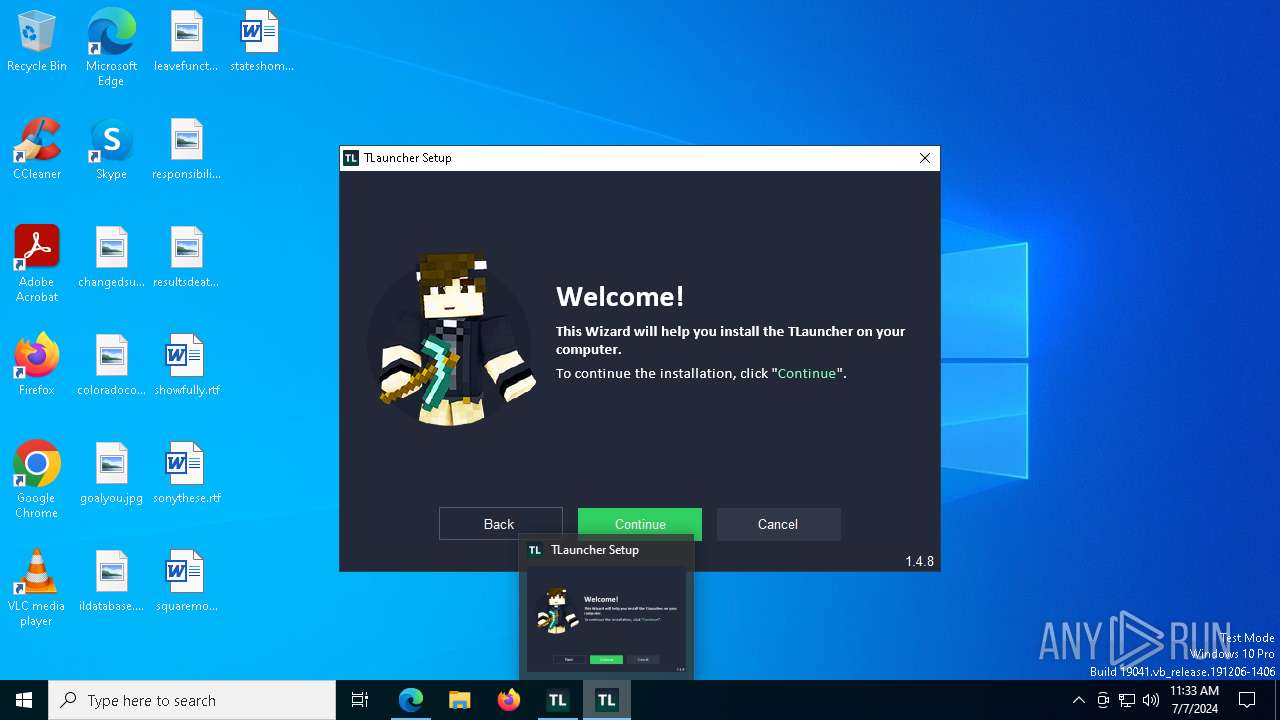Select the sonythese.rtf document
1280x720 pixels.
tap(186, 474)
